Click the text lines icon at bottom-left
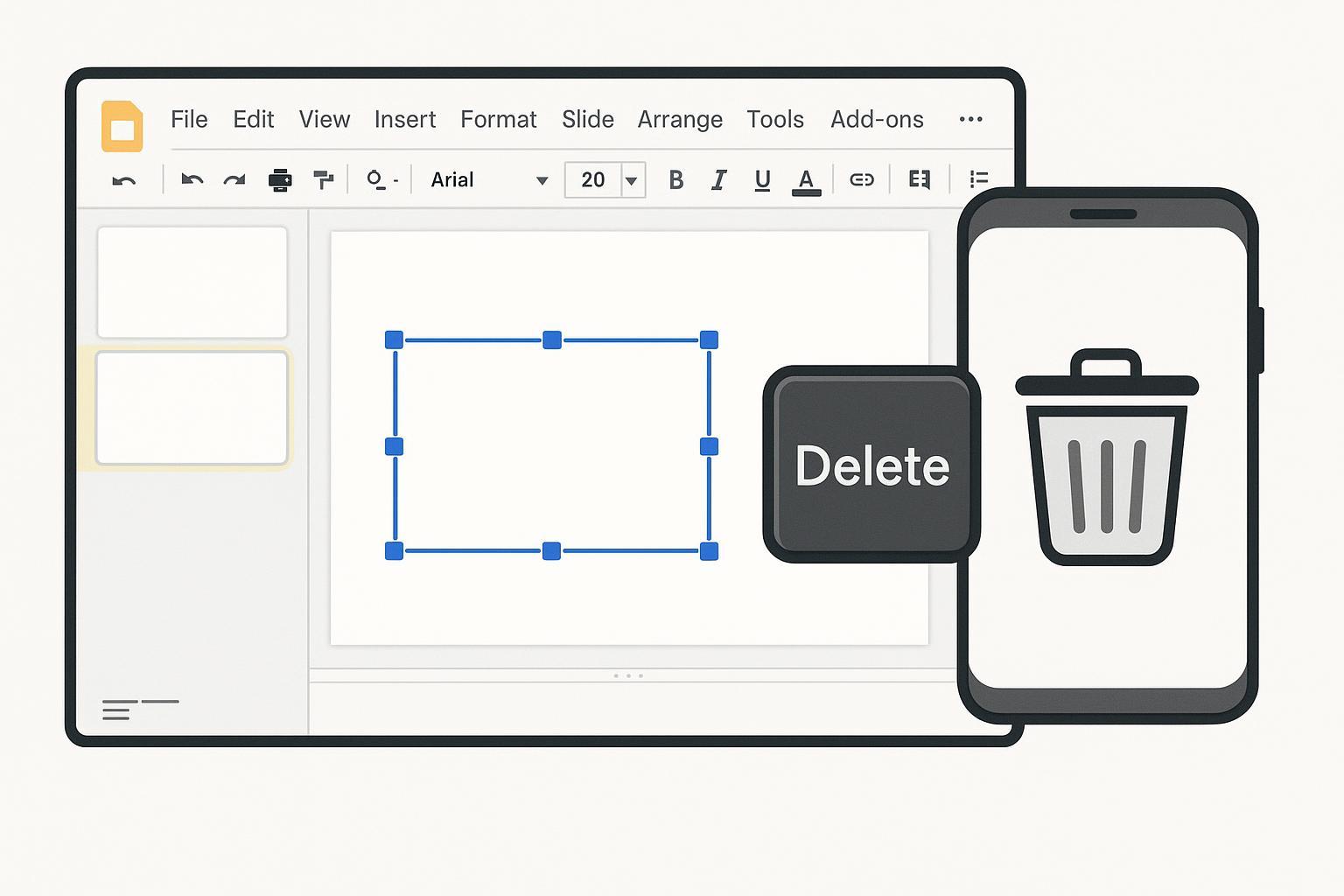The height and width of the screenshot is (896, 1344). [120, 710]
